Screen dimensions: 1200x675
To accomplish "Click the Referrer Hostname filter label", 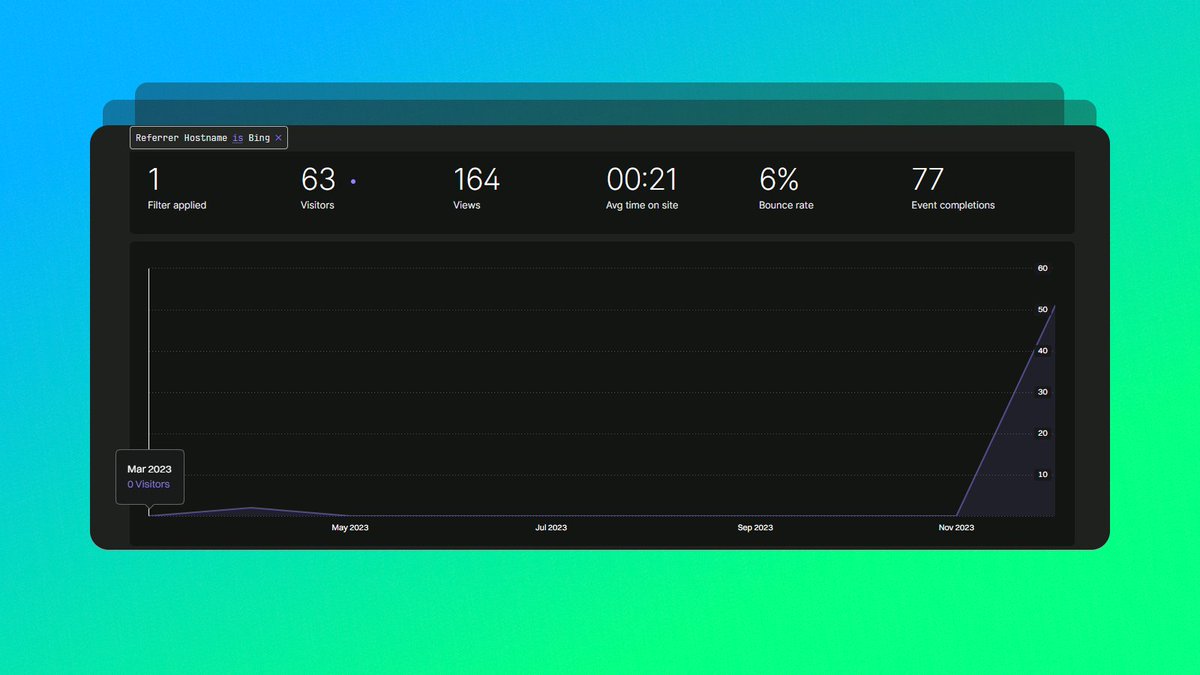I will [x=181, y=138].
